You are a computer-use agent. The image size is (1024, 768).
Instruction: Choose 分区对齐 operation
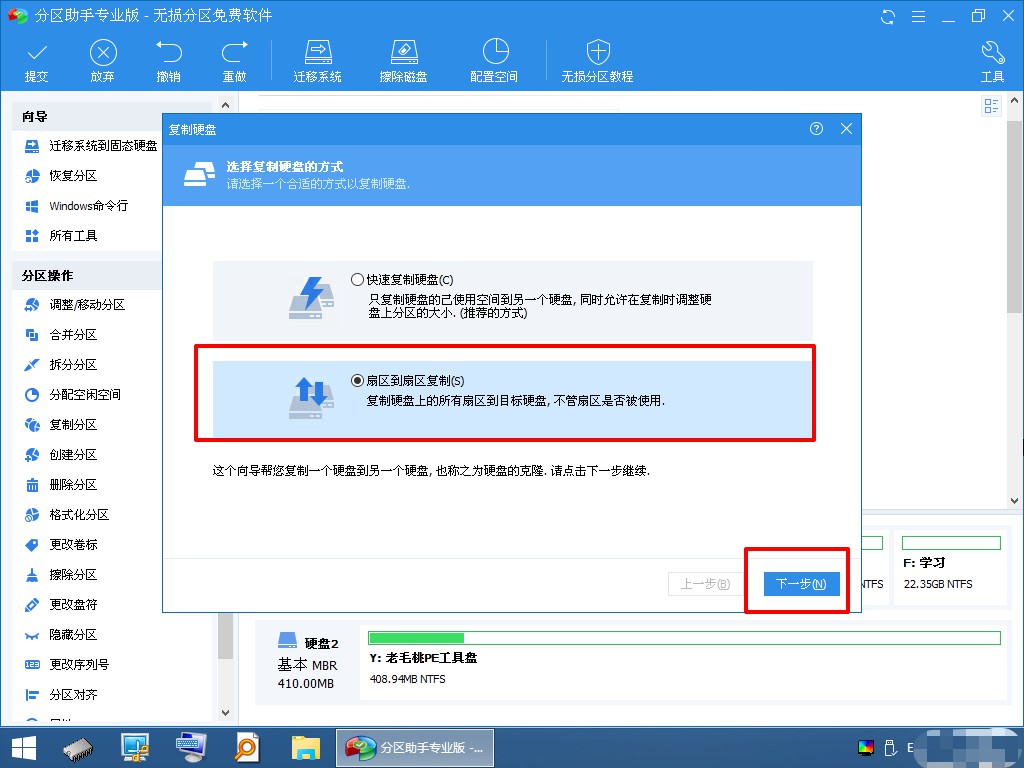61,695
